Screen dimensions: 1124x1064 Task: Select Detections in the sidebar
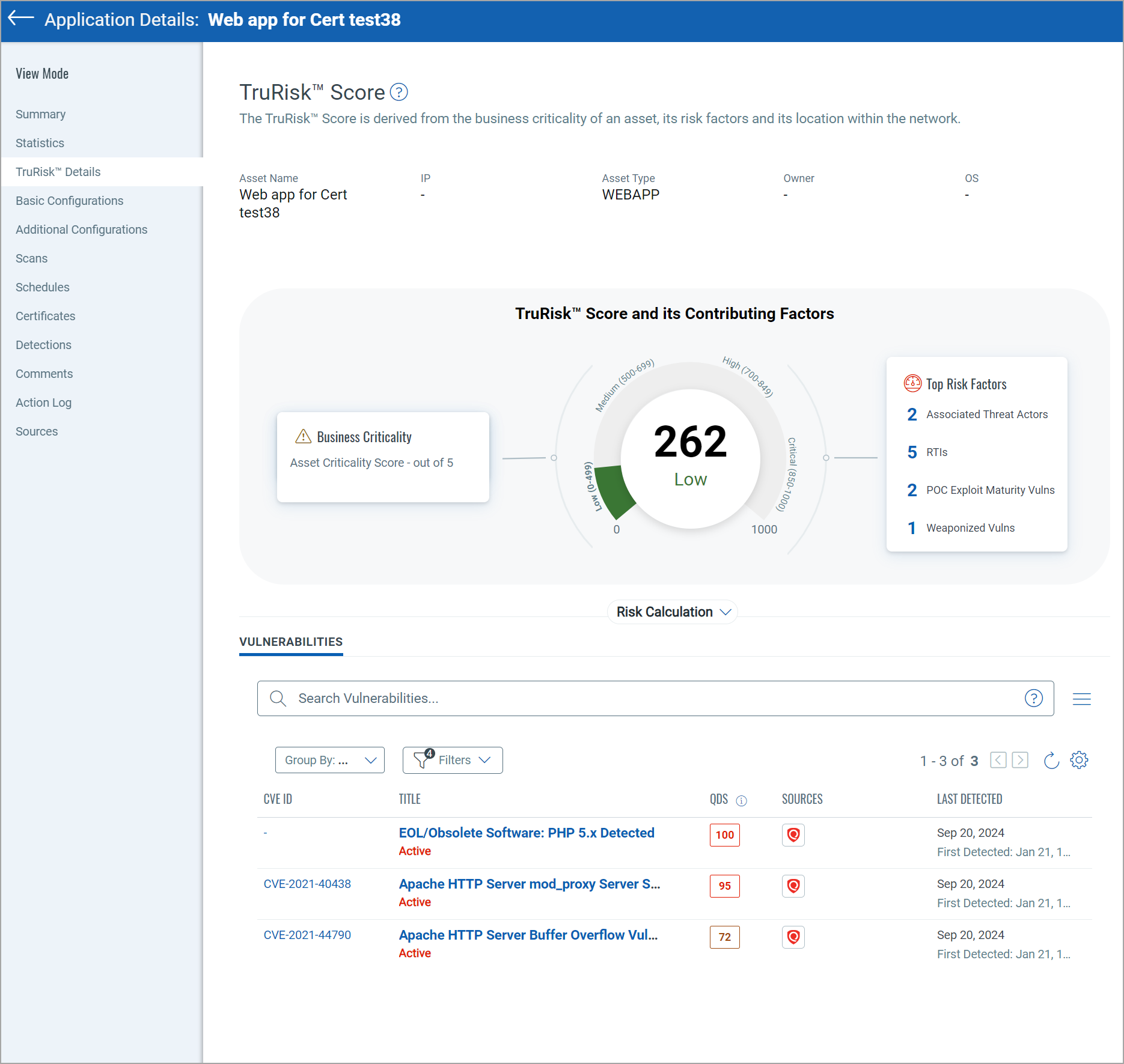pos(43,344)
